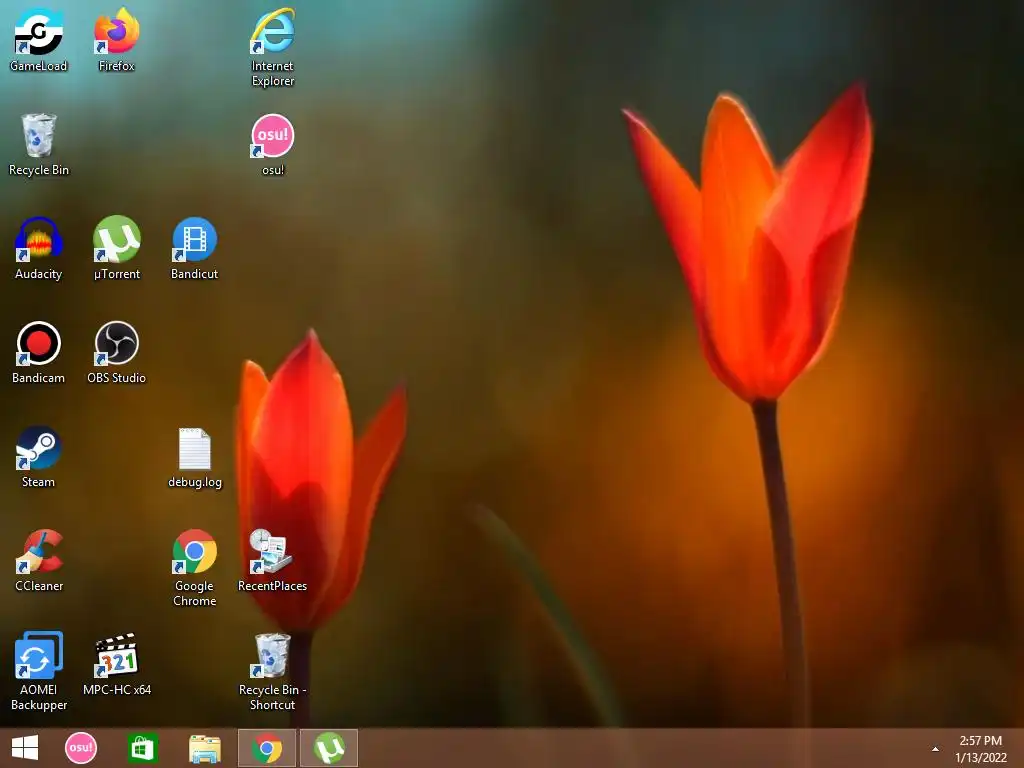Open File Explorer from the taskbar

pyautogui.click(x=204, y=748)
